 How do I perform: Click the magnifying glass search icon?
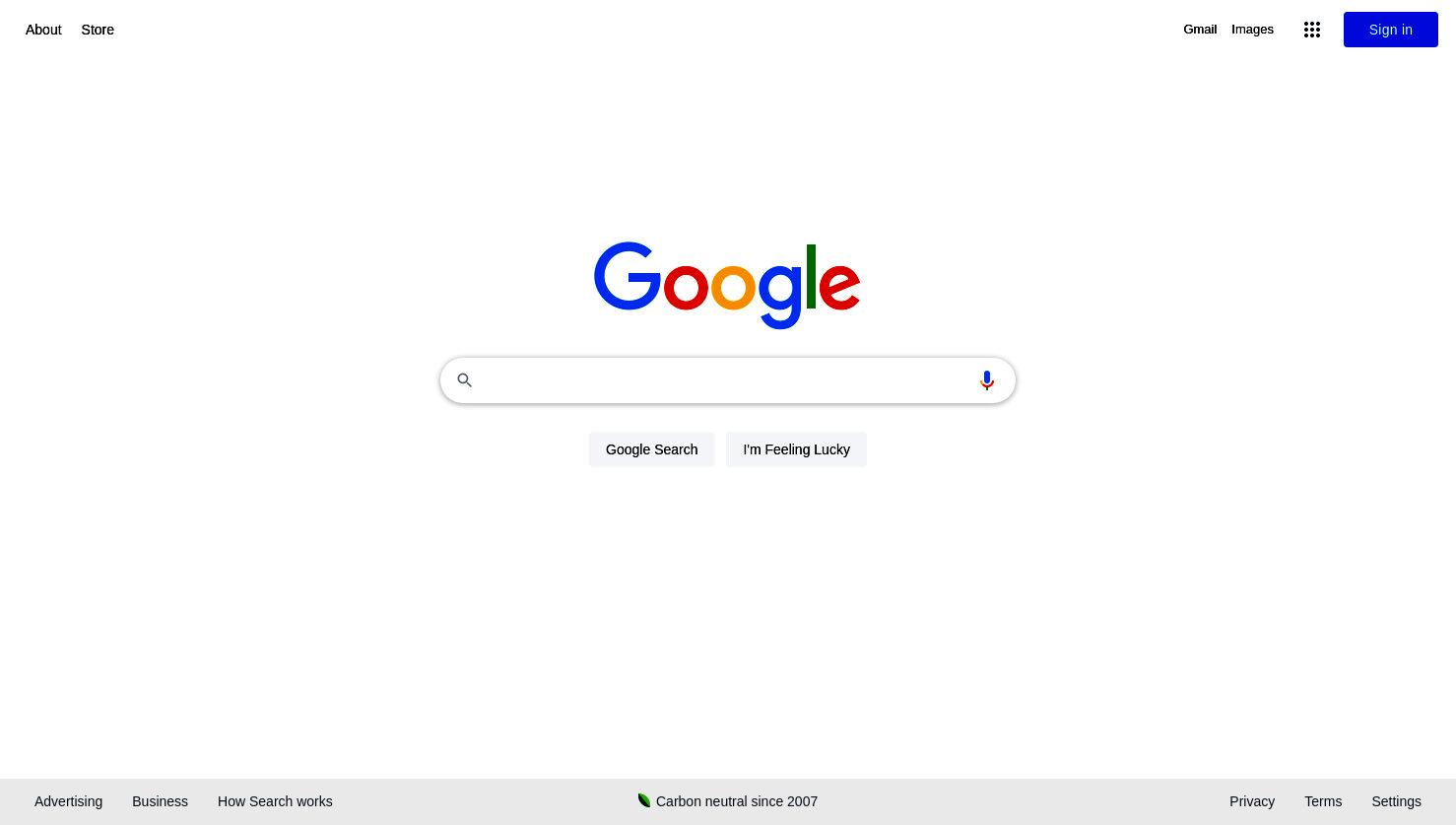(464, 380)
